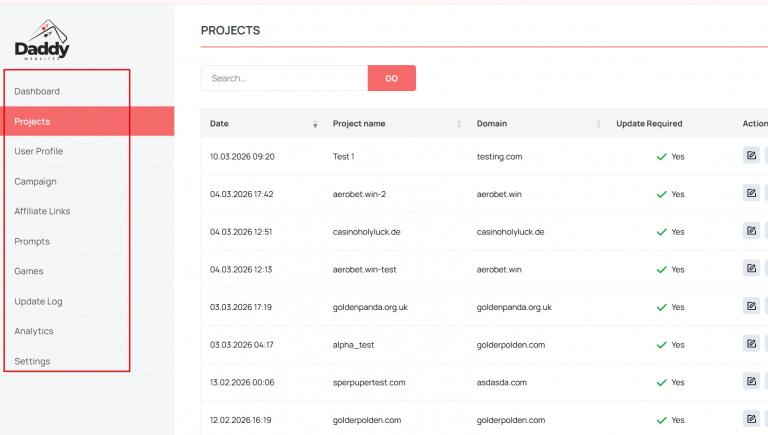Click the testing.com domain cell
Screen dimensions: 768x435
click(x=499, y=157)
